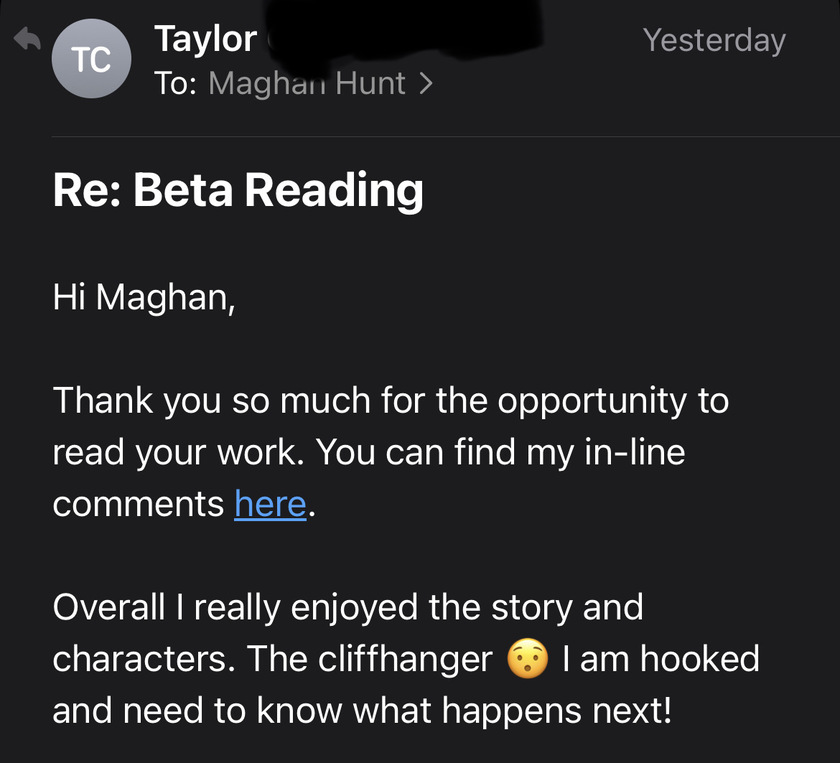Open the TC sender avatar
This screenshot has height=763, width=840.
click(91, 58)
